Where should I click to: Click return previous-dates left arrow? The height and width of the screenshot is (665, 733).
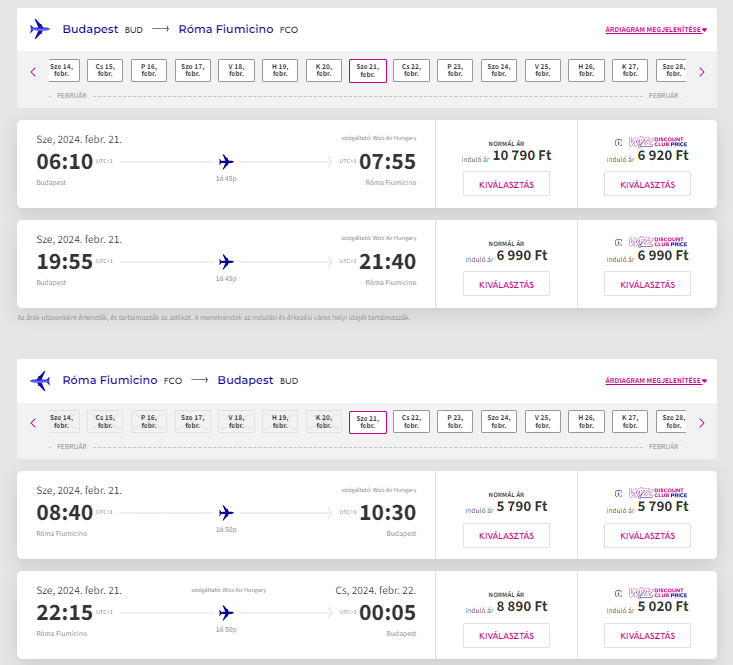33,423
